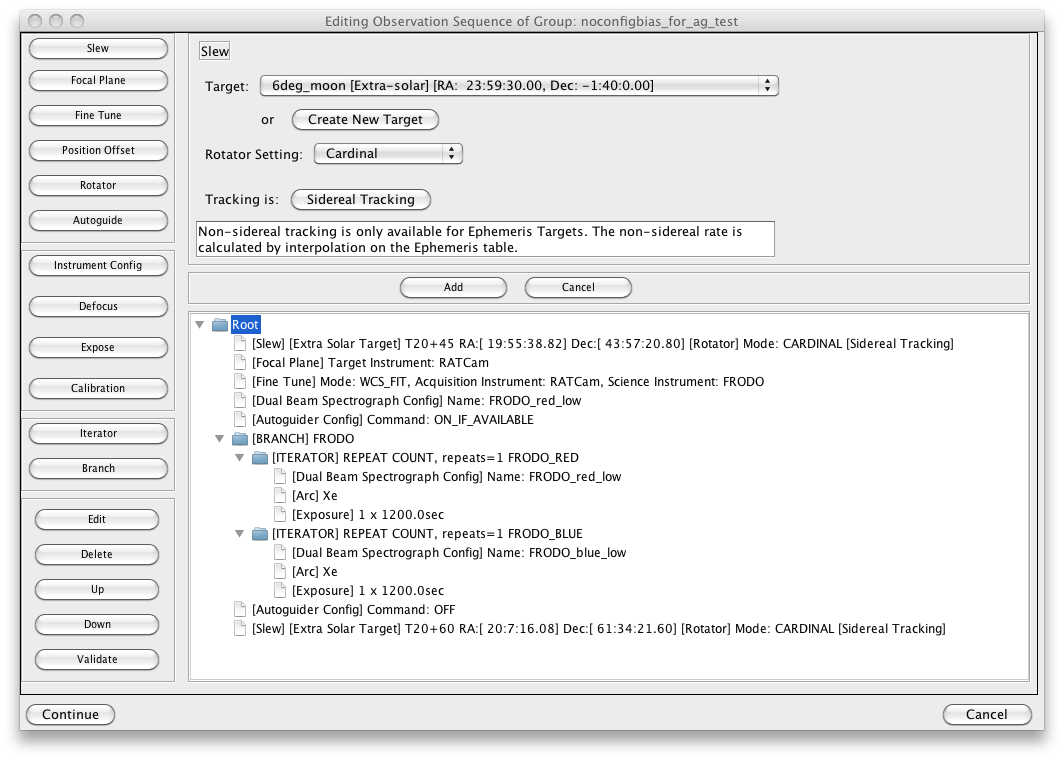The image size is (1064, 760).
Task: Click the Fine Tune button
Action: [98, 115]
